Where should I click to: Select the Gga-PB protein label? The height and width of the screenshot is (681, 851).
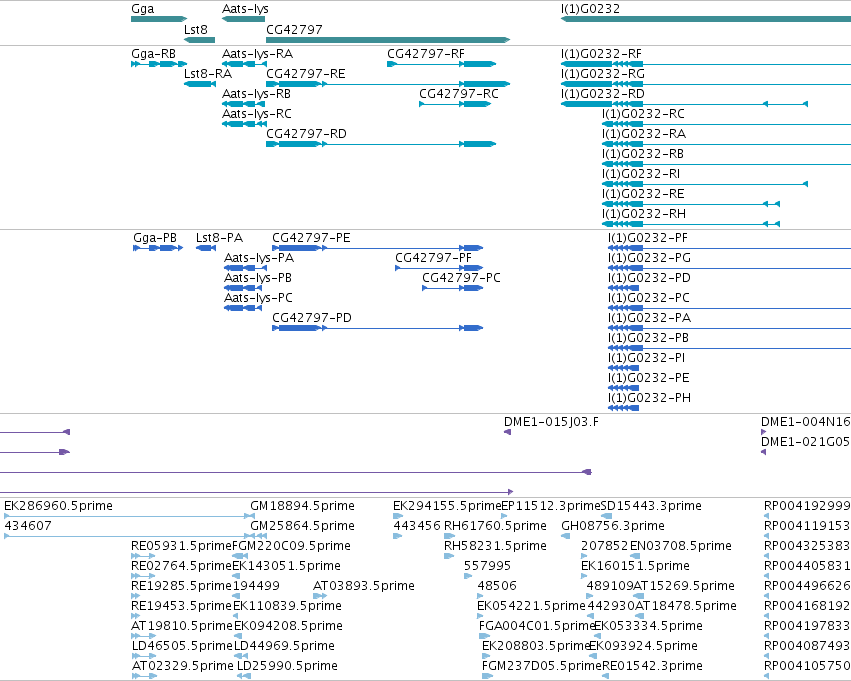point(155,238)
